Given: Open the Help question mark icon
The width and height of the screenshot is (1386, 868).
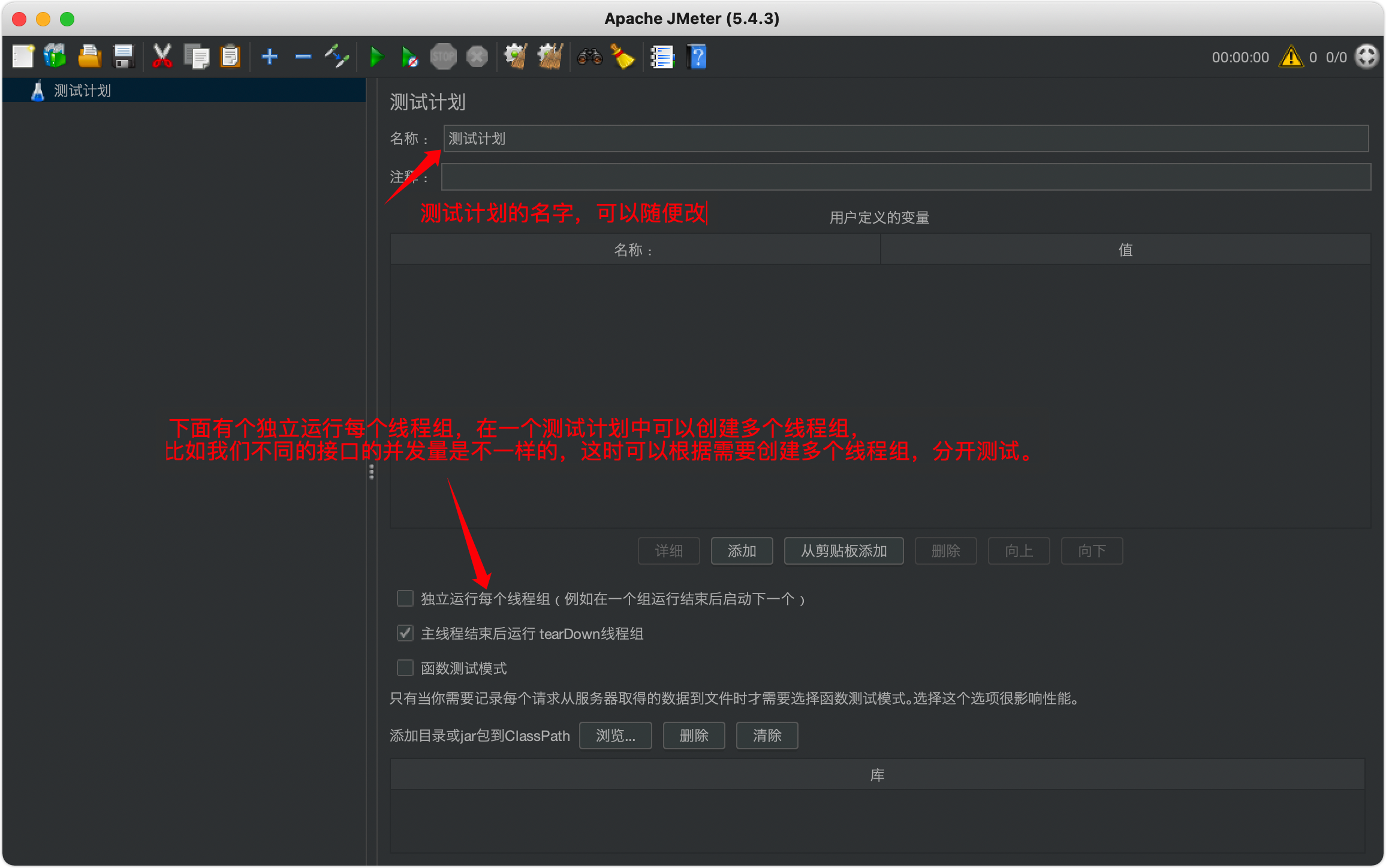Looking at the screenshot, I should coord(697,57).
